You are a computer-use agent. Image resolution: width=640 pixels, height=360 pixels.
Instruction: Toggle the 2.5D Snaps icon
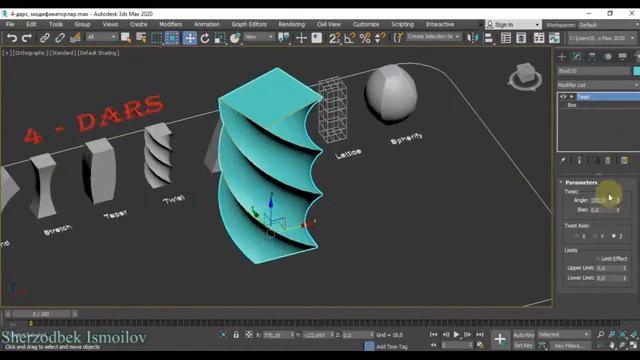click(x=334, y=38)
